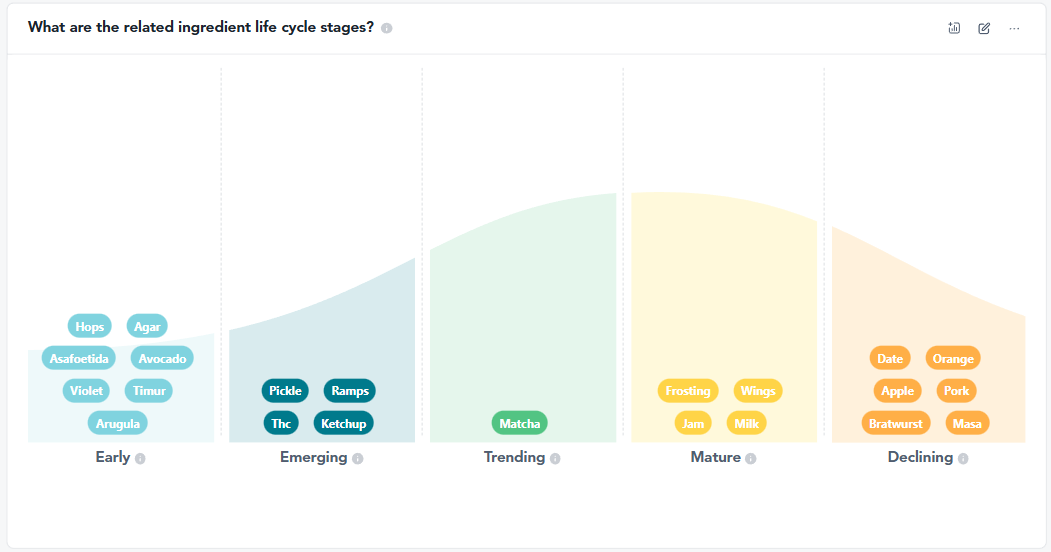This screenshot has height=552, width=1051.
Task: Click info icon next to Emerging label
Action: 358,459
